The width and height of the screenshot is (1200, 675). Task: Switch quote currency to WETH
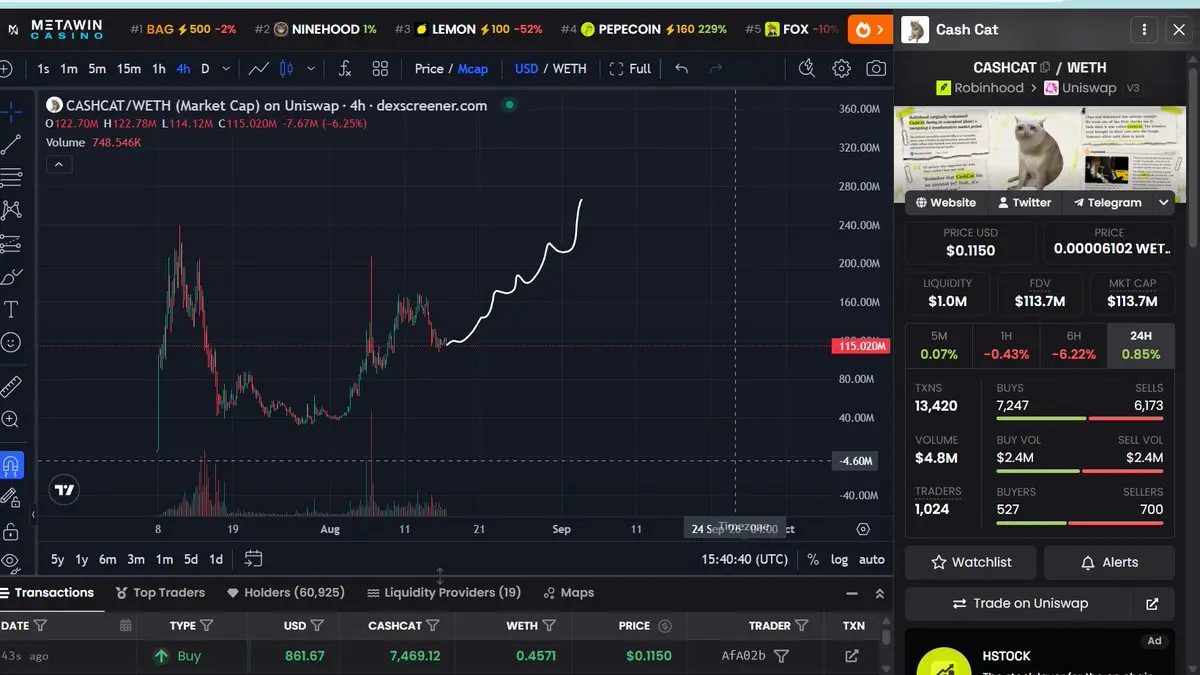[570, 69]
